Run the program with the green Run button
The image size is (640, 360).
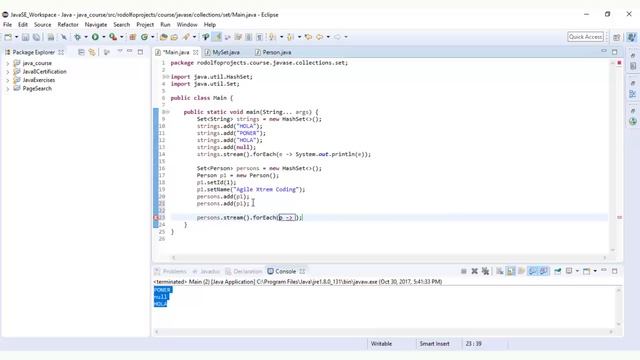click(x=95, y=37)
